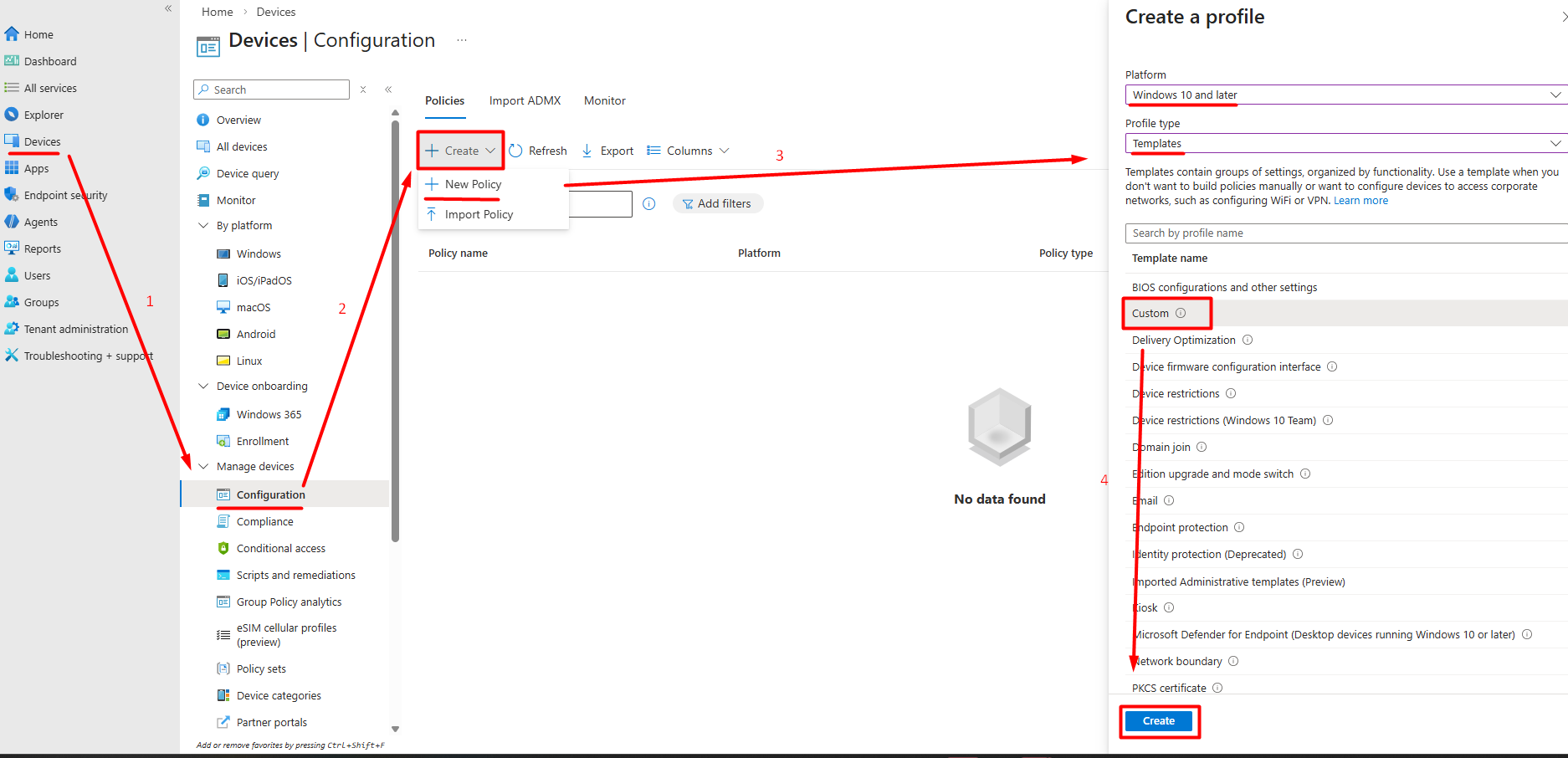Open the Reports section
The width and height of the screenshot is (1568, 758).
[x=43, y=248]
